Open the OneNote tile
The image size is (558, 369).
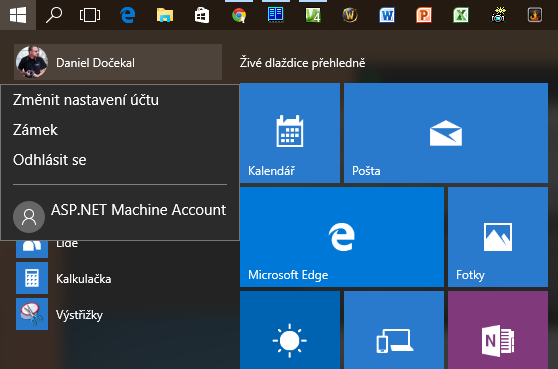coord(498,330)
